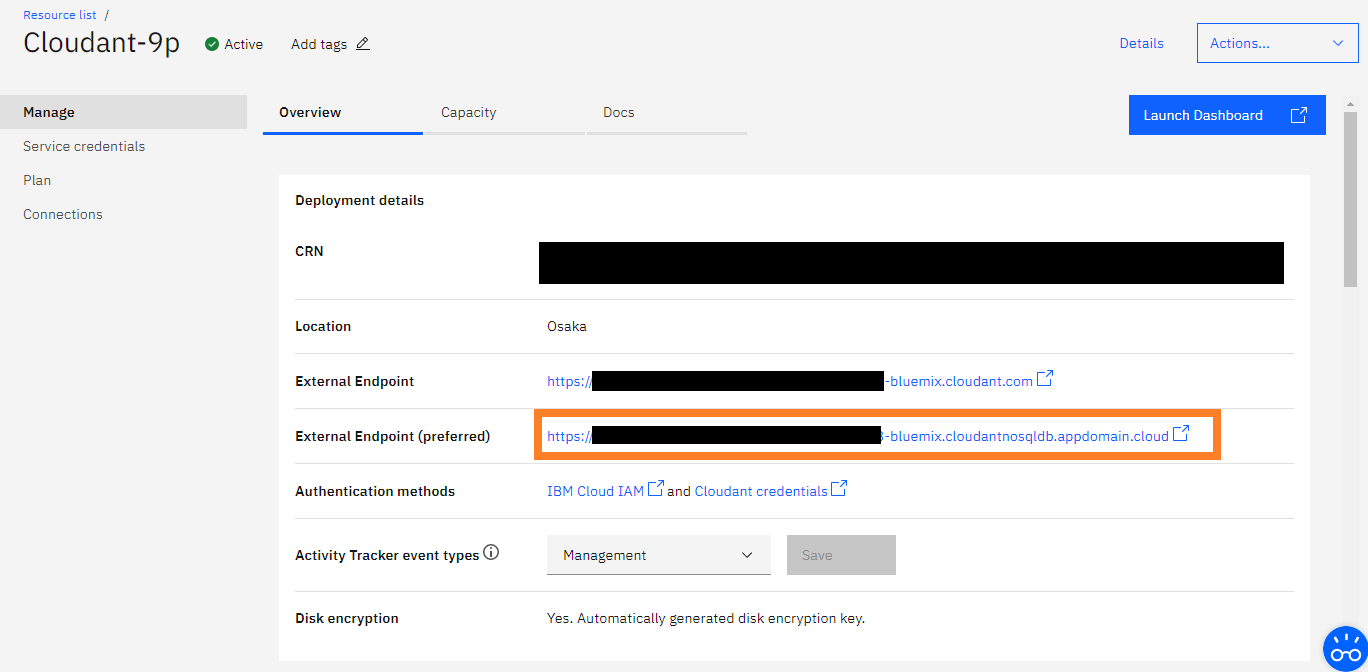Go to Connections in the sidebar
This screenshot has height=672, width=1368.
coord(63,214)
